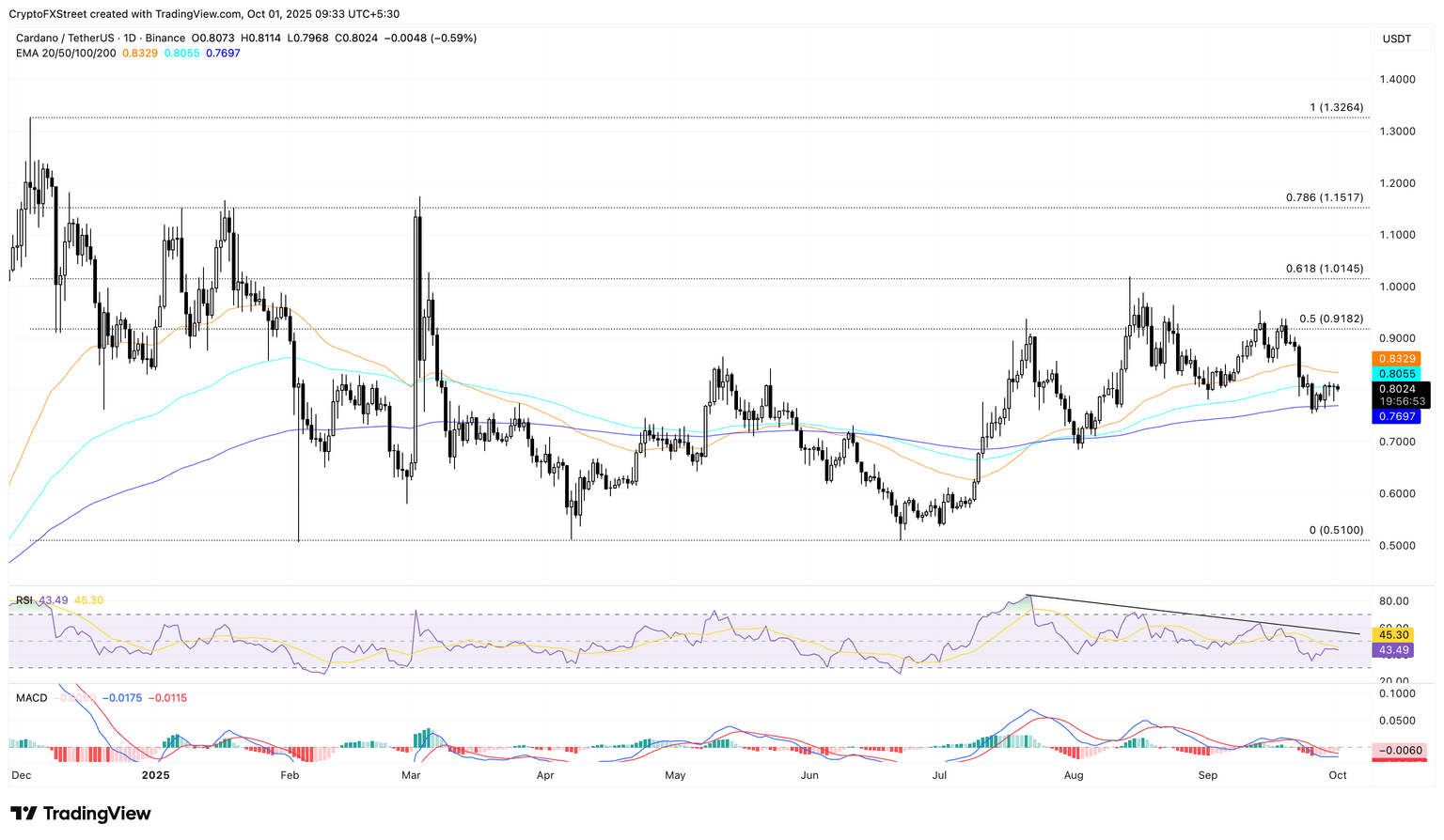Open the EMA 20/50/100/200 indicator legend
Screen dimensions: 1444x840
66,54
